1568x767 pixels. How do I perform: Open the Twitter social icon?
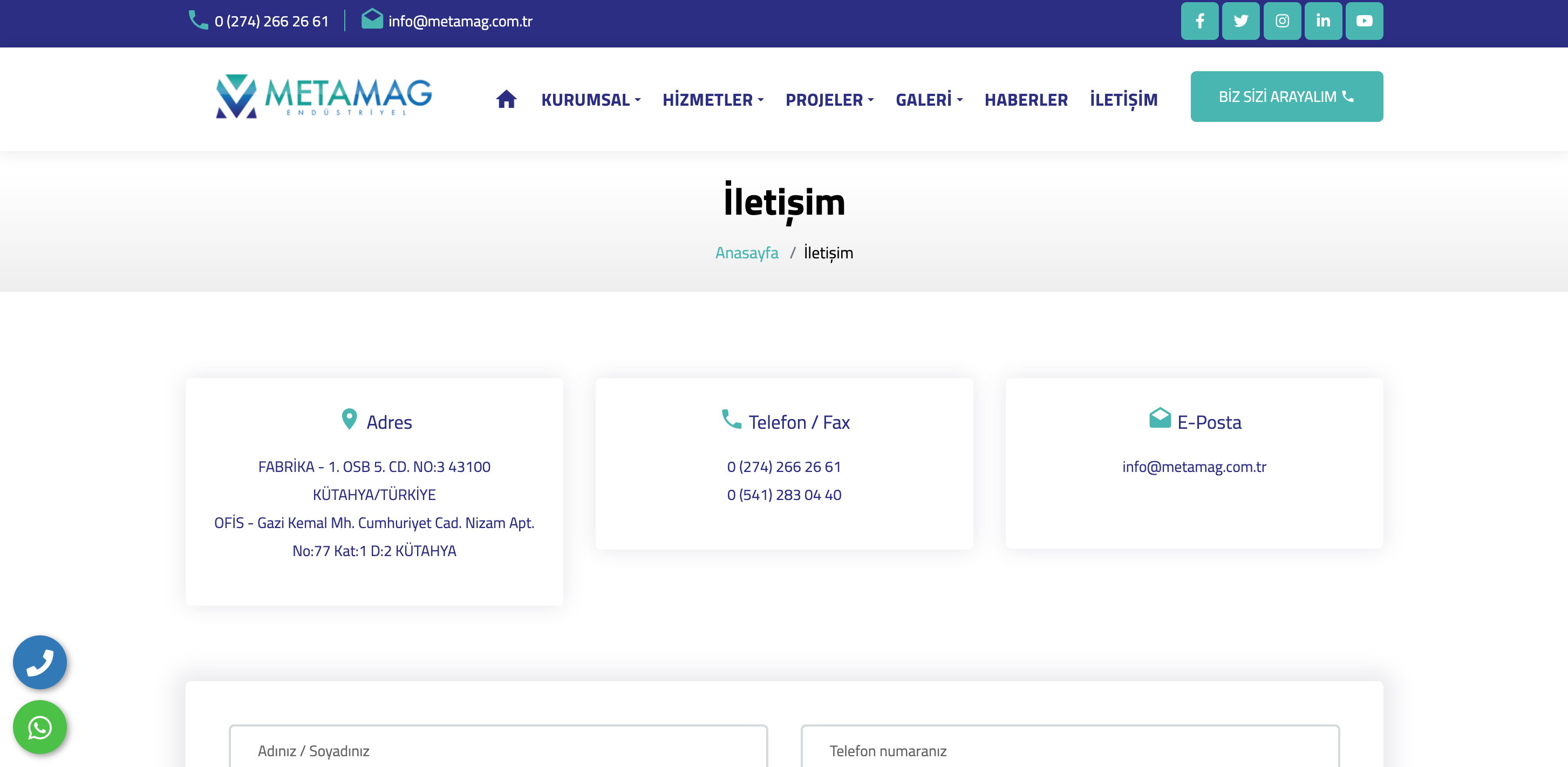(1240, 20)
